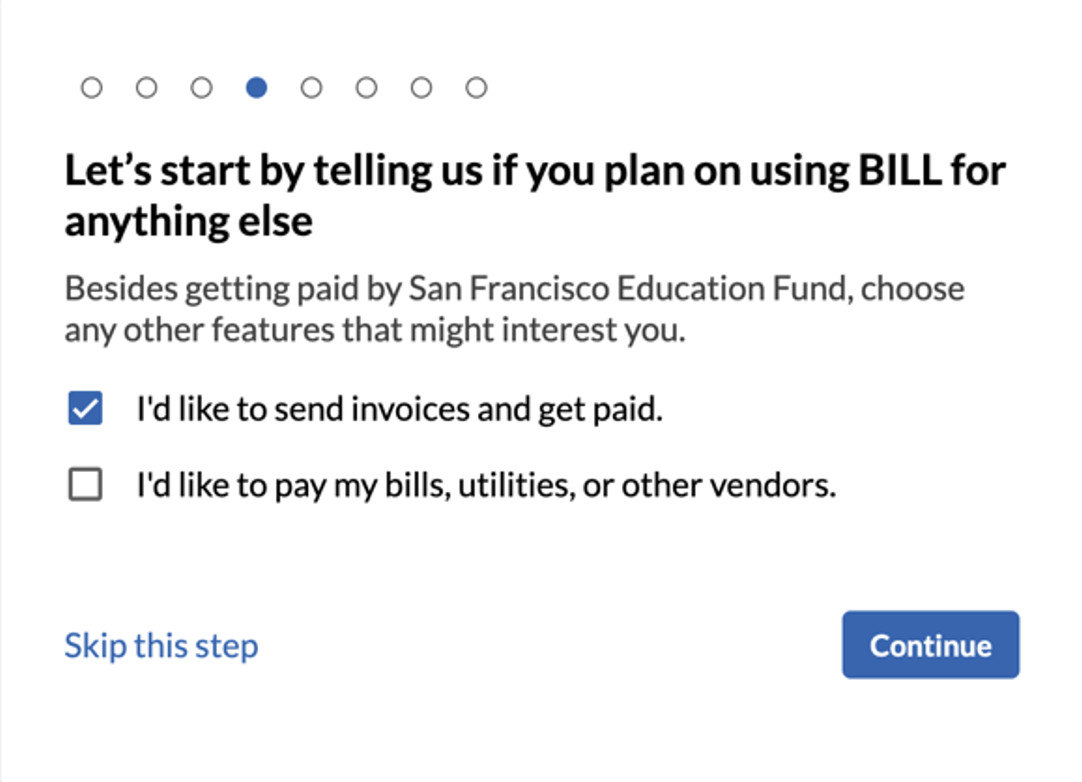Click the sixth progress indicator circle
Screen dimensions: 1082x782
tap(367, 87)
